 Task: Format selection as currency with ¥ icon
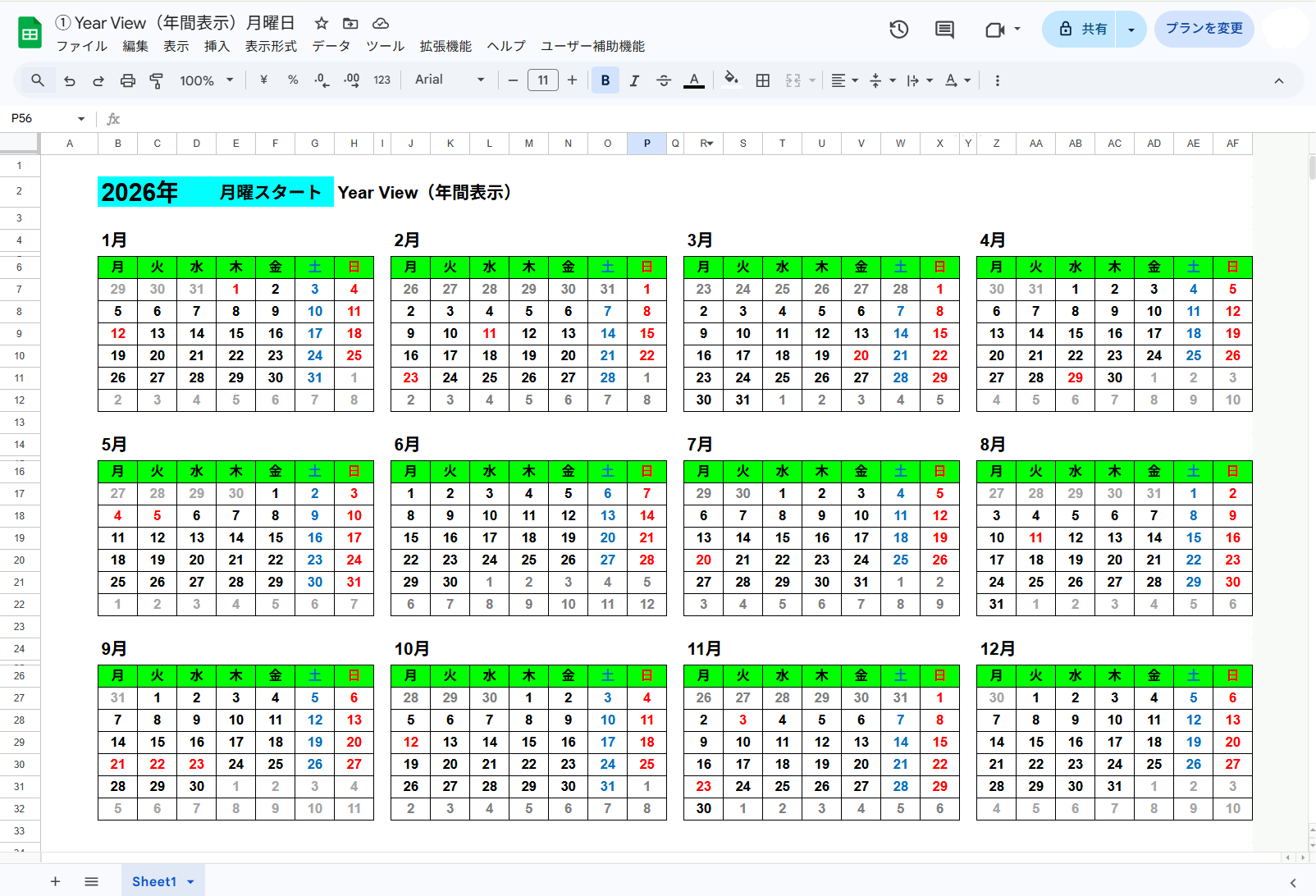[x=263, y=80]
